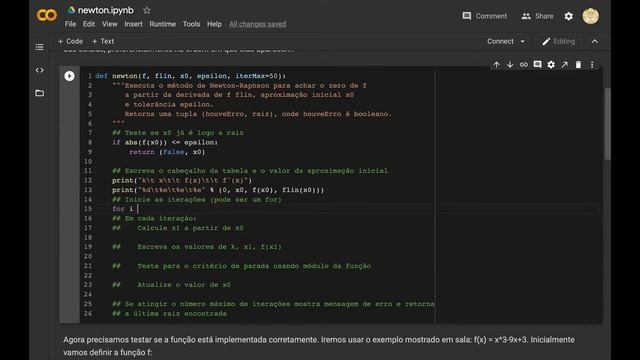The height and width of the screenshot is (360, 640).
Task: Click the text paragraph starting 'Agora precisamos testar'
Action: [319, 346]
